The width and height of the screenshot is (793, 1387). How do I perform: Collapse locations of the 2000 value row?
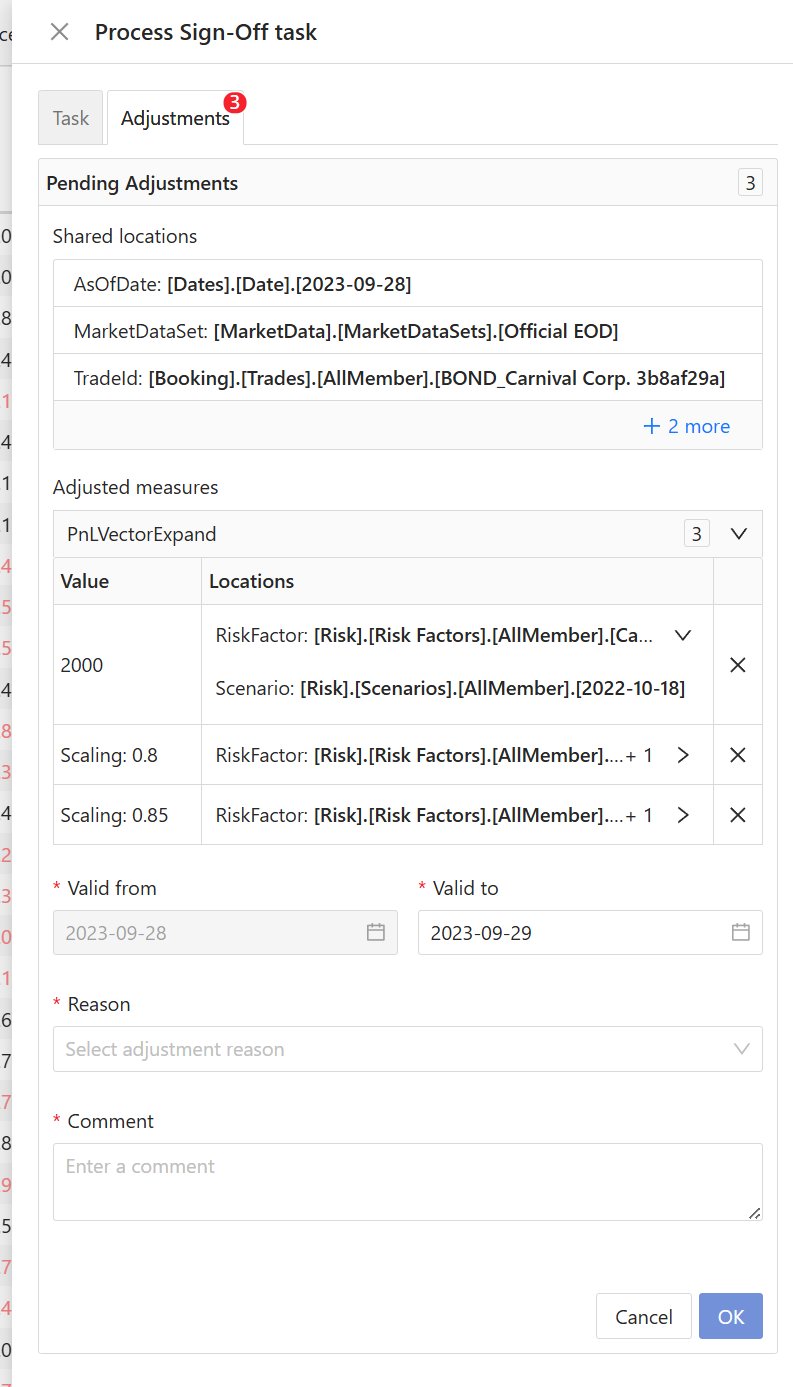coord(683,635)
